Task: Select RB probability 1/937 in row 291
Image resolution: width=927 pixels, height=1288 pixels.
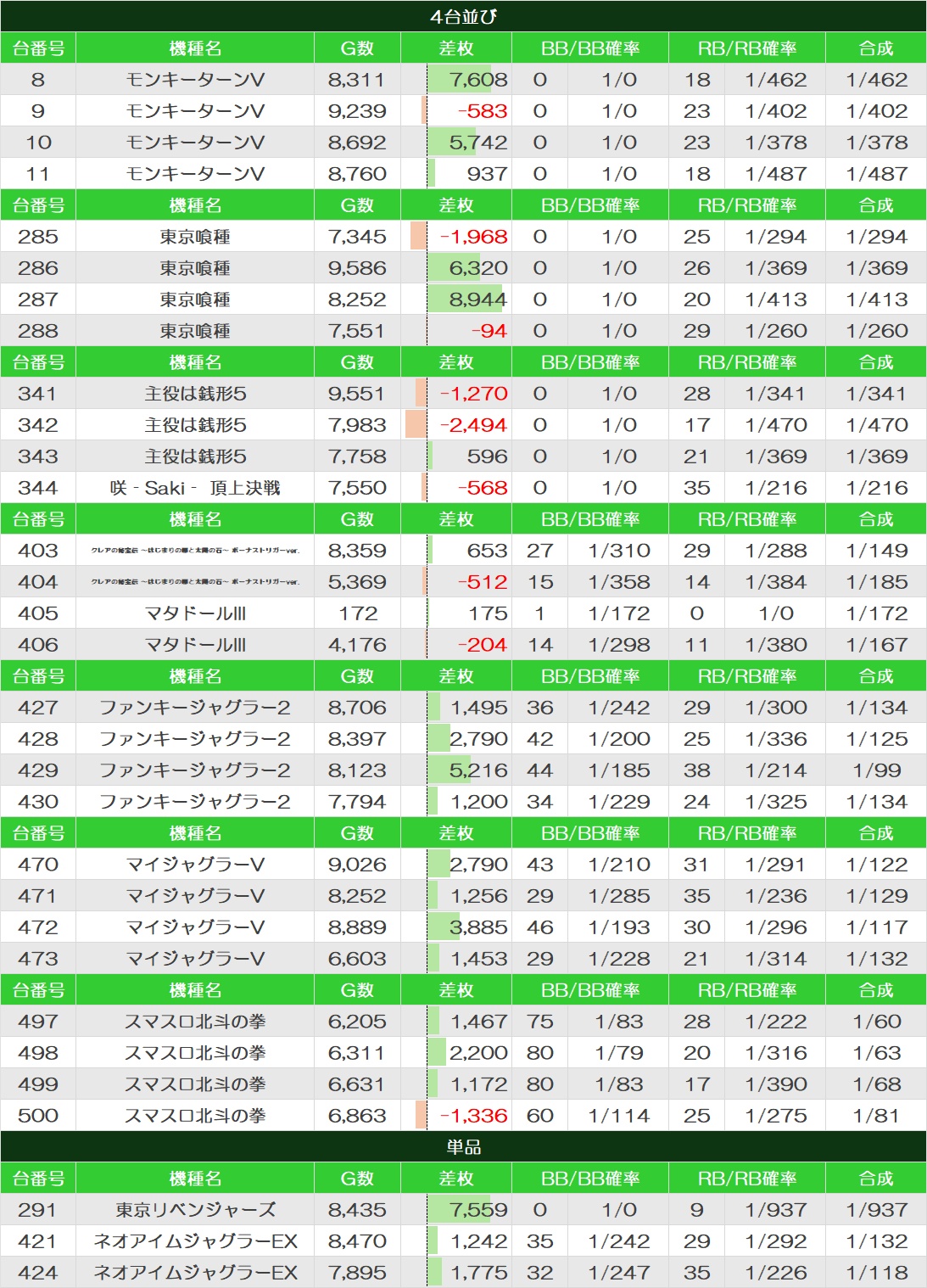Action: coord(776,1210)
